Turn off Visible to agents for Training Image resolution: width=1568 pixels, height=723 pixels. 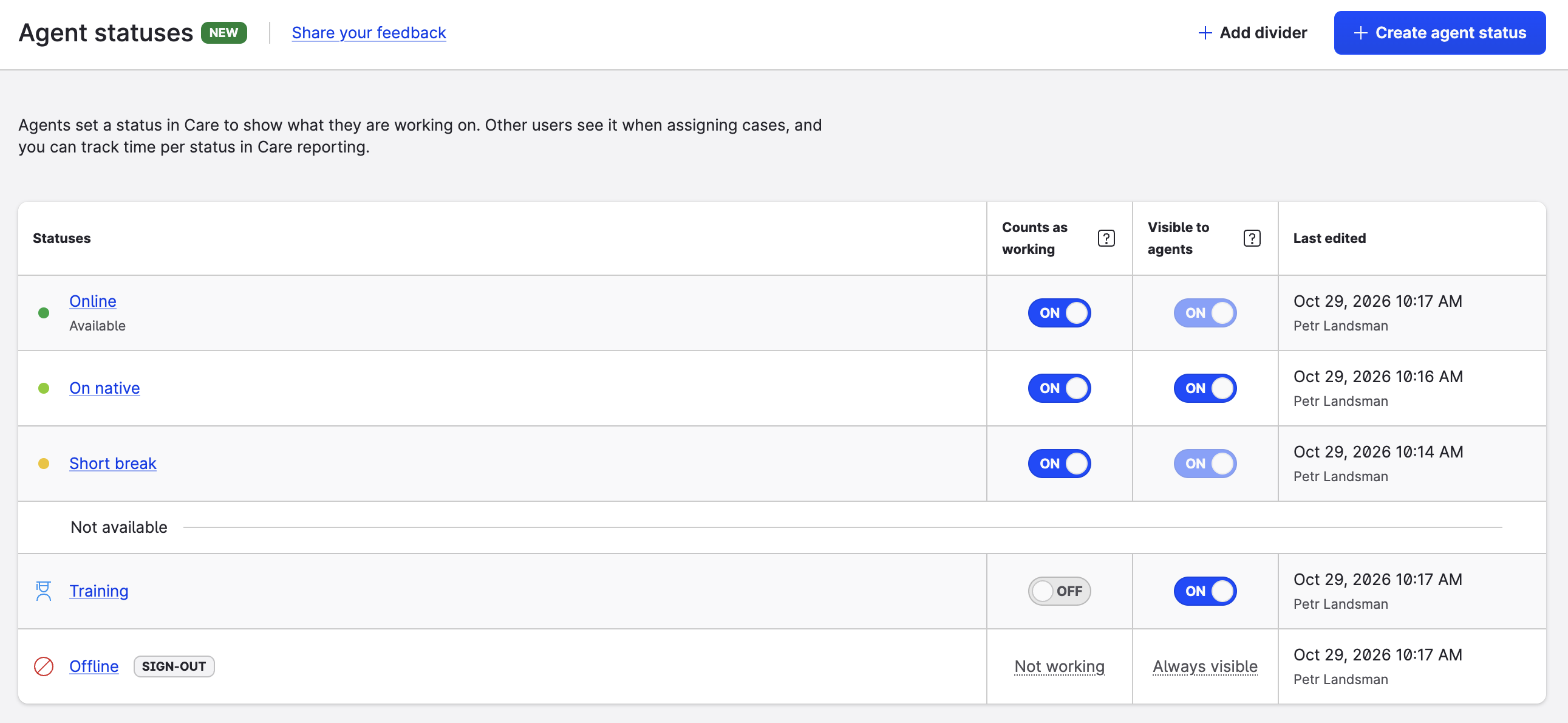1205,591
